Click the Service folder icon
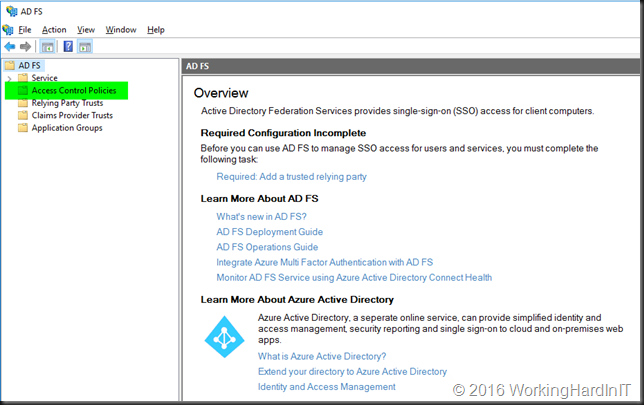644x405 pixels. pyautogui.click(x=23, y=78)
